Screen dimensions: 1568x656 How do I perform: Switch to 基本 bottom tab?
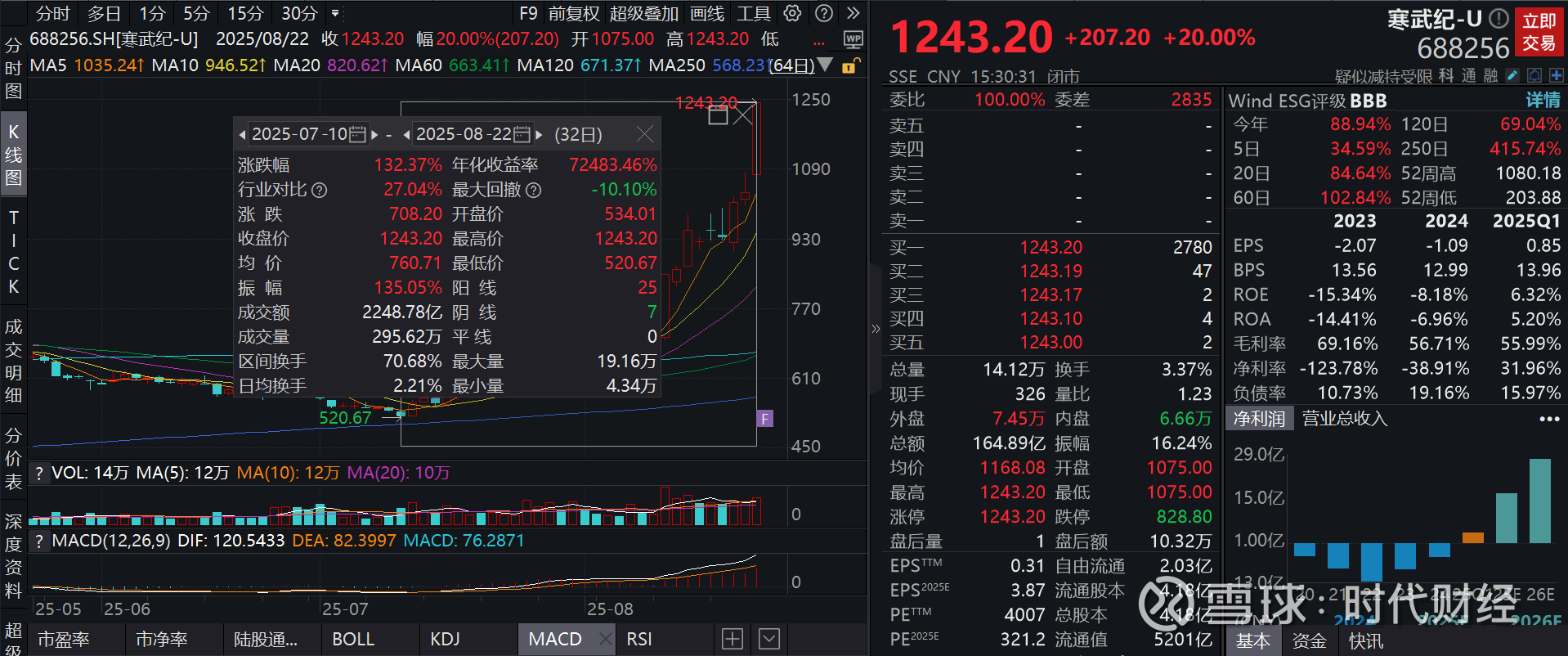click(x=1252, y=640)
